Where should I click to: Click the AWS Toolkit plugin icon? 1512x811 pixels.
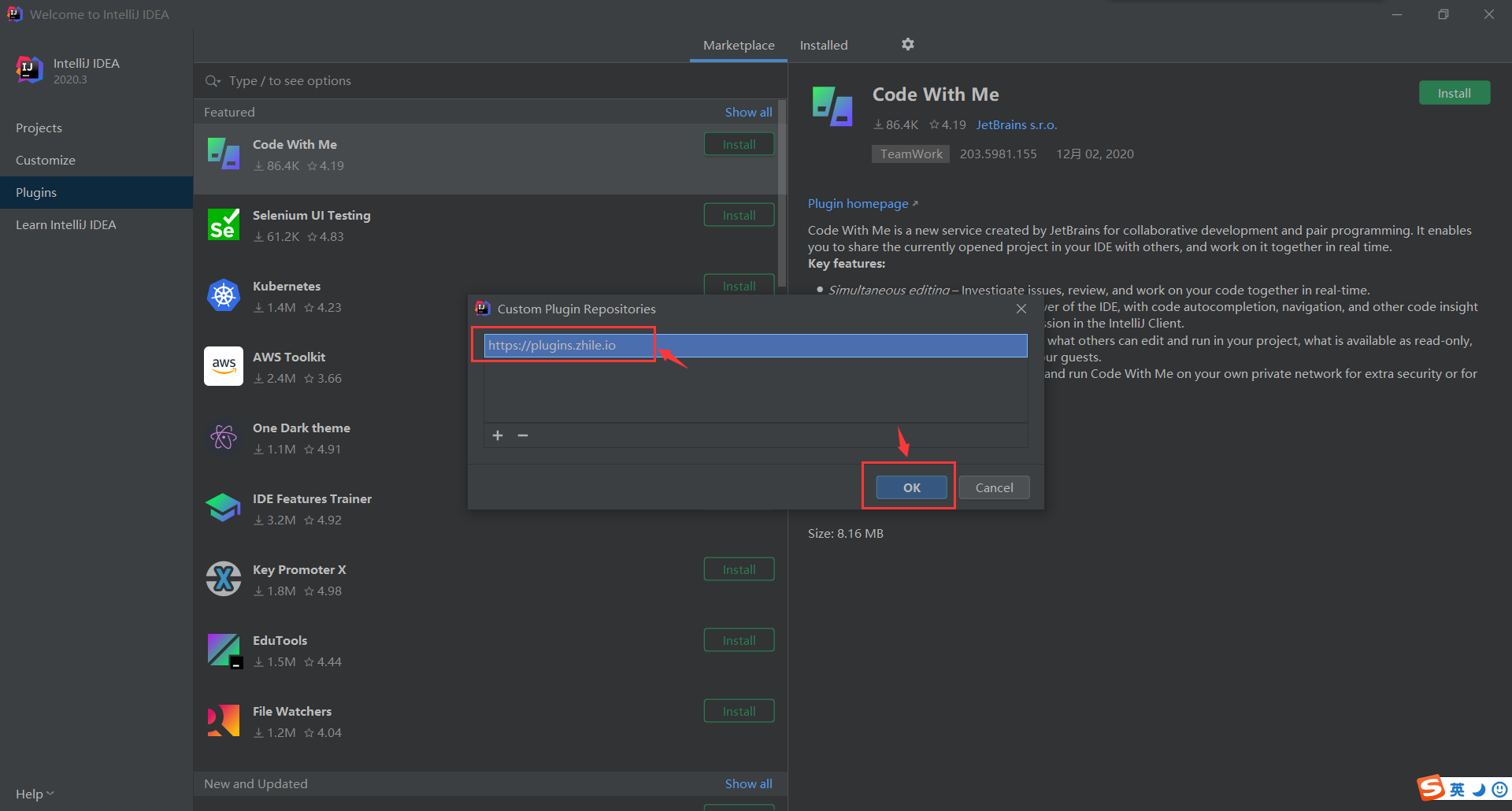pos(224,366)
